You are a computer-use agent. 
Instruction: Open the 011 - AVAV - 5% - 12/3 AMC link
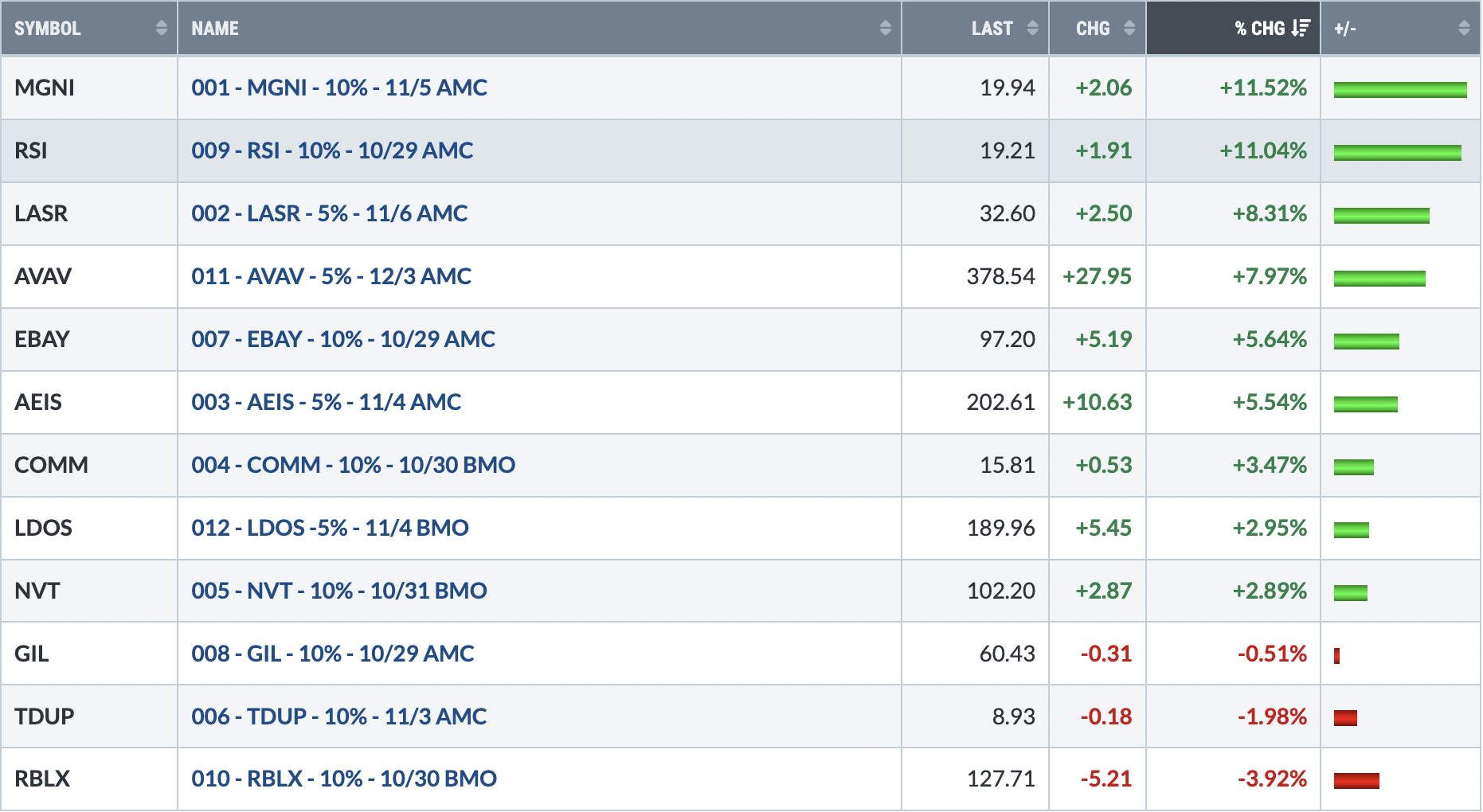331,276
